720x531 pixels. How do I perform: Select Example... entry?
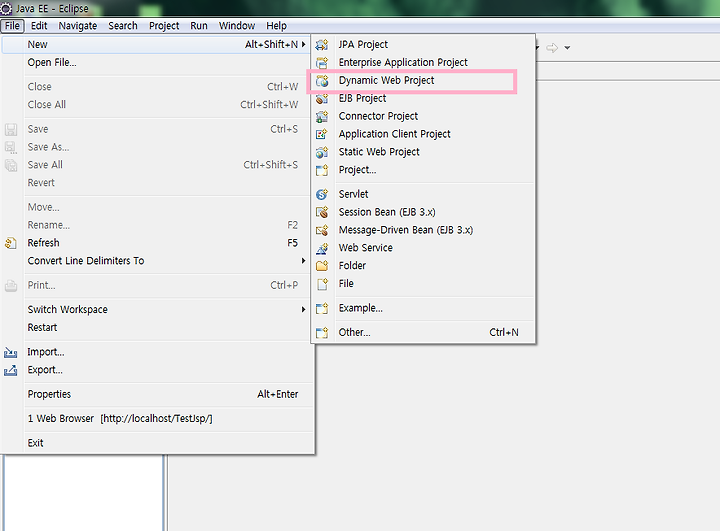click(423, 308)
